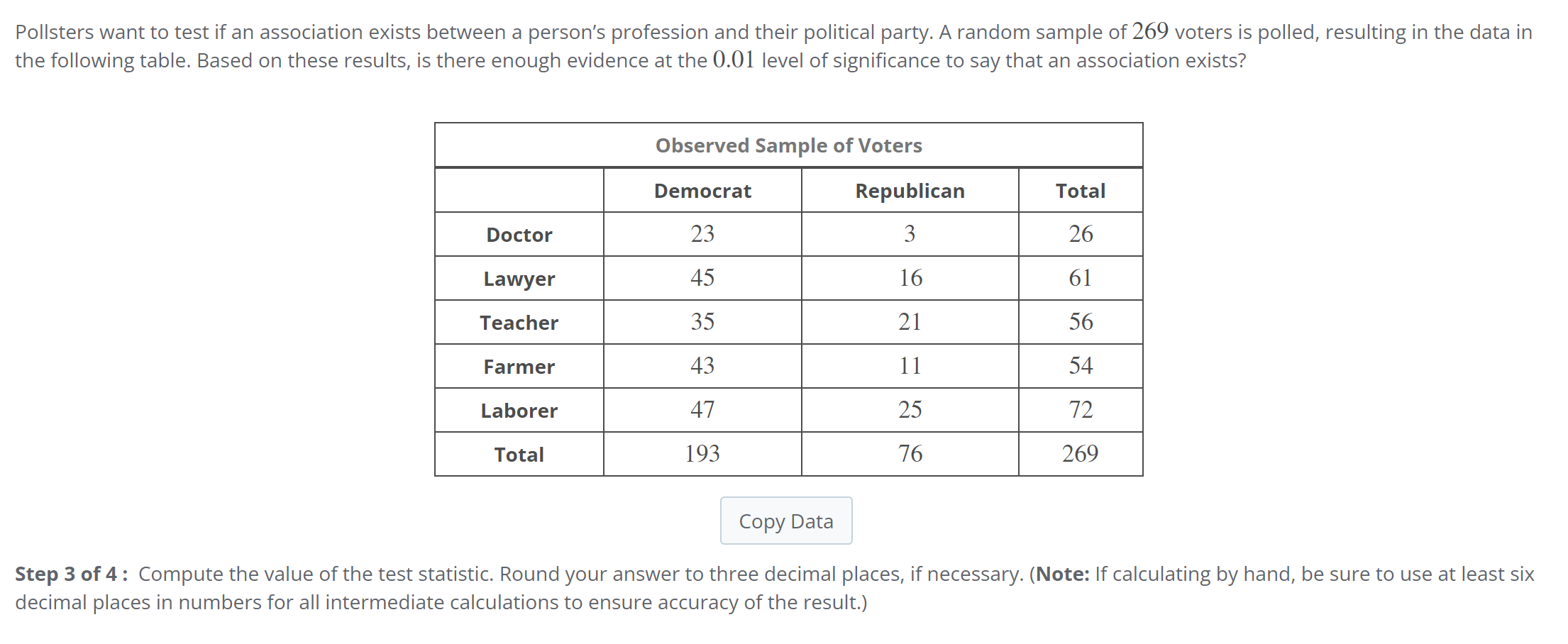The width and height of the screenshot is (1568, 644).
Task: Click the Total row label
Action: click(x=518, y=454)
